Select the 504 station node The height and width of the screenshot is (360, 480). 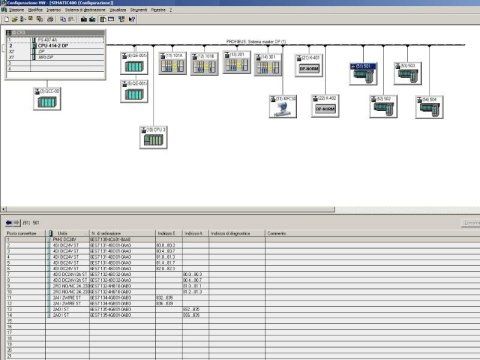(429, 107)
